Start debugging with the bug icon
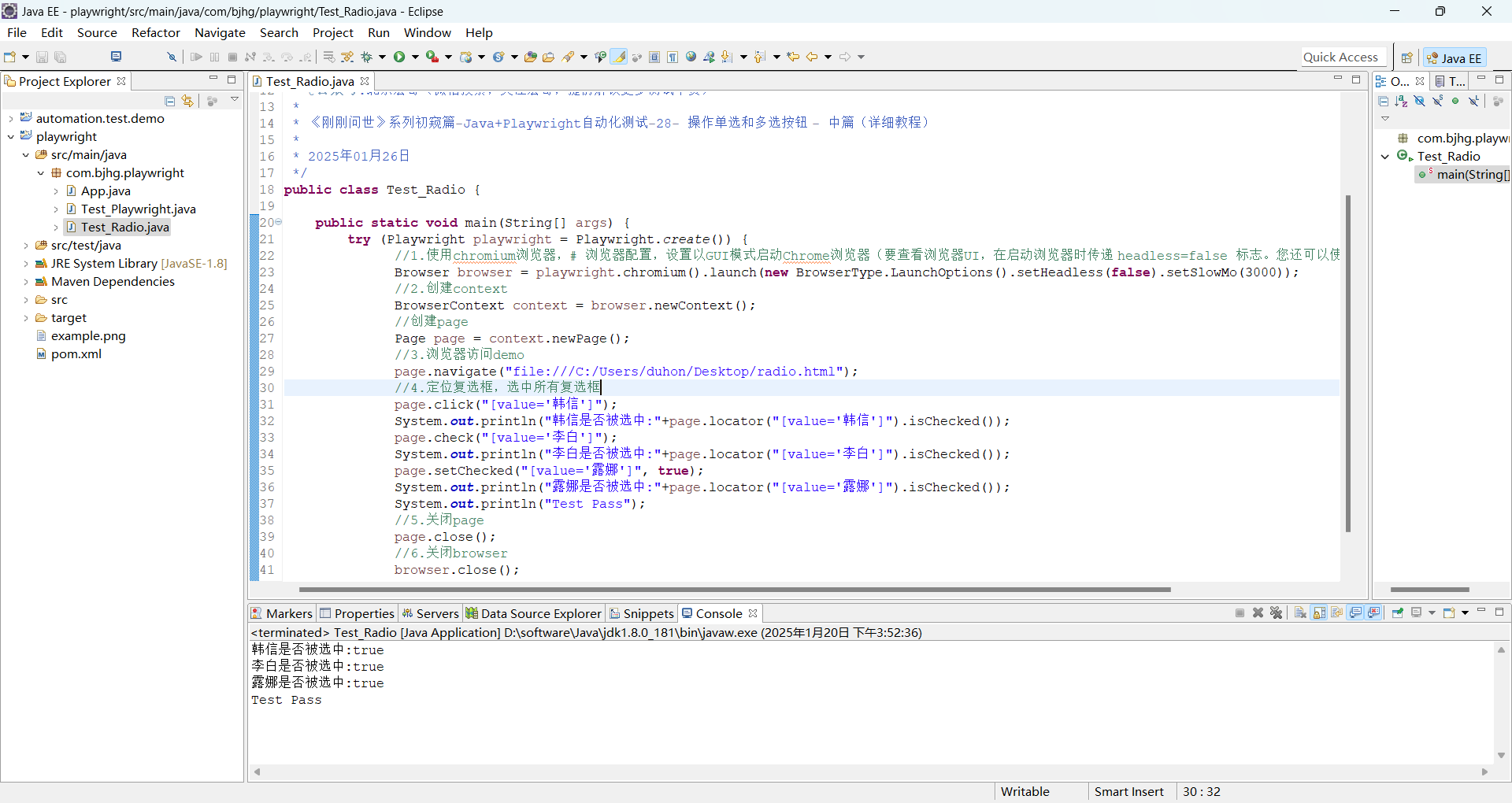The image size is (1512, 803). tap(367, 57)
